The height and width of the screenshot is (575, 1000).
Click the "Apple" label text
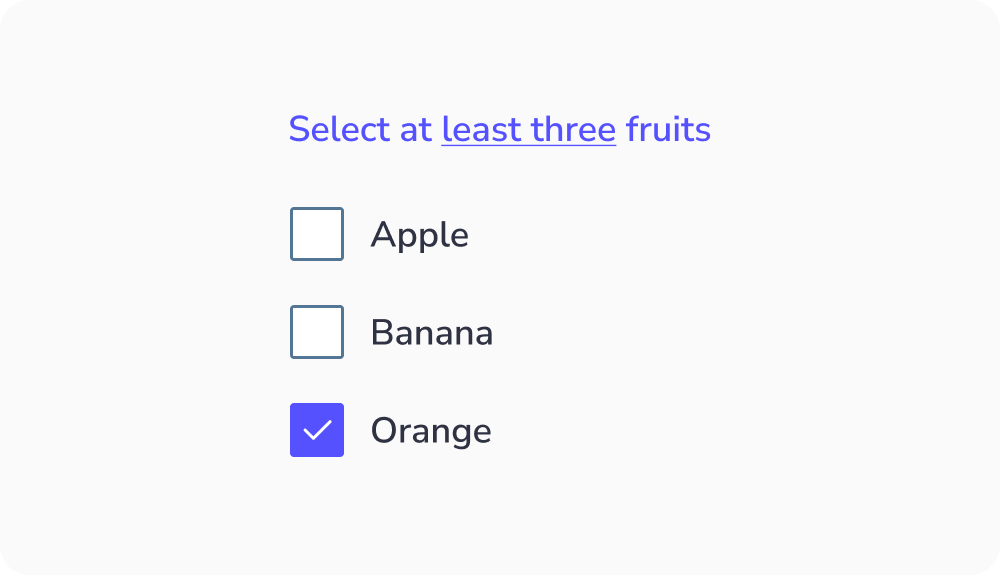pyautogui.click(x=419, y=235)
